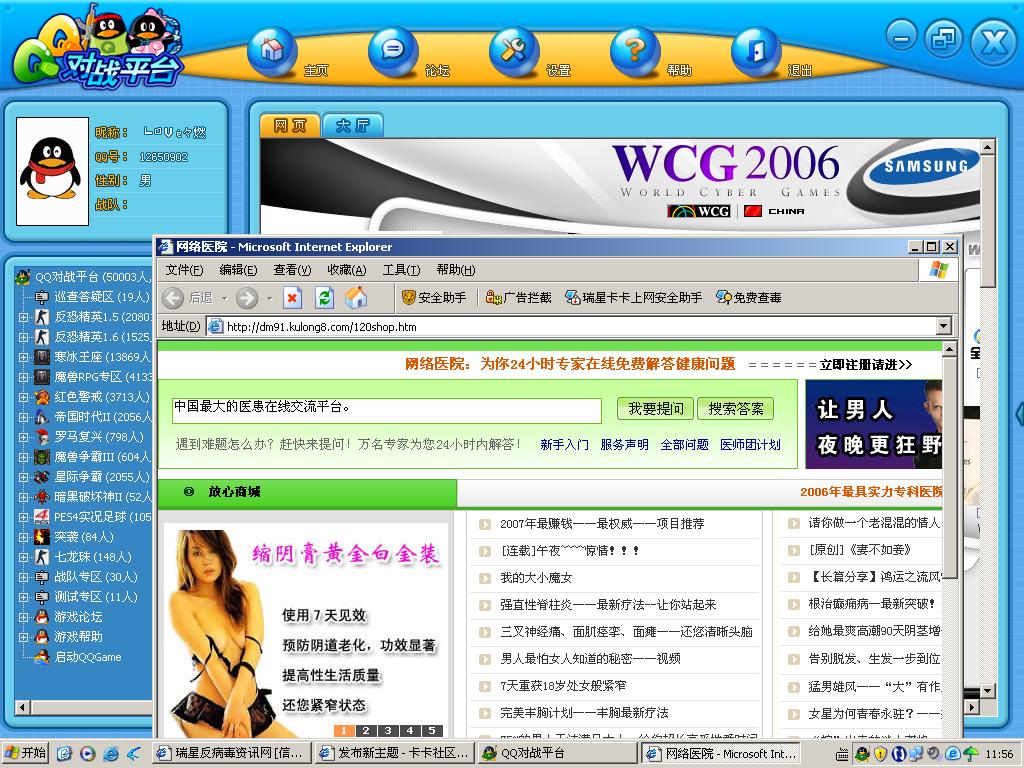Select 巡查答疑区 in the game tree

tap(102, 297)
